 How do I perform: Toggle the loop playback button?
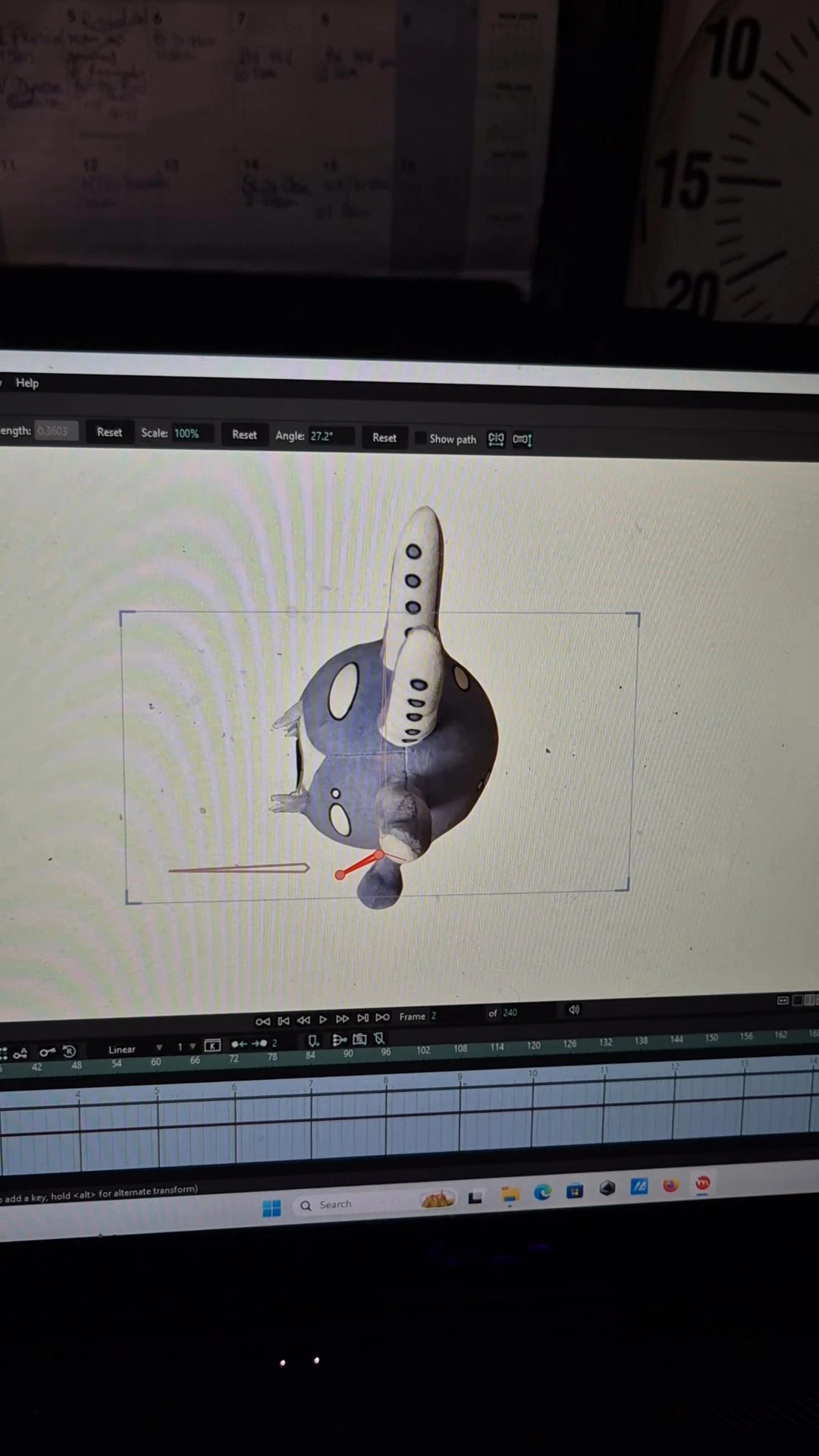point(382,1017)
